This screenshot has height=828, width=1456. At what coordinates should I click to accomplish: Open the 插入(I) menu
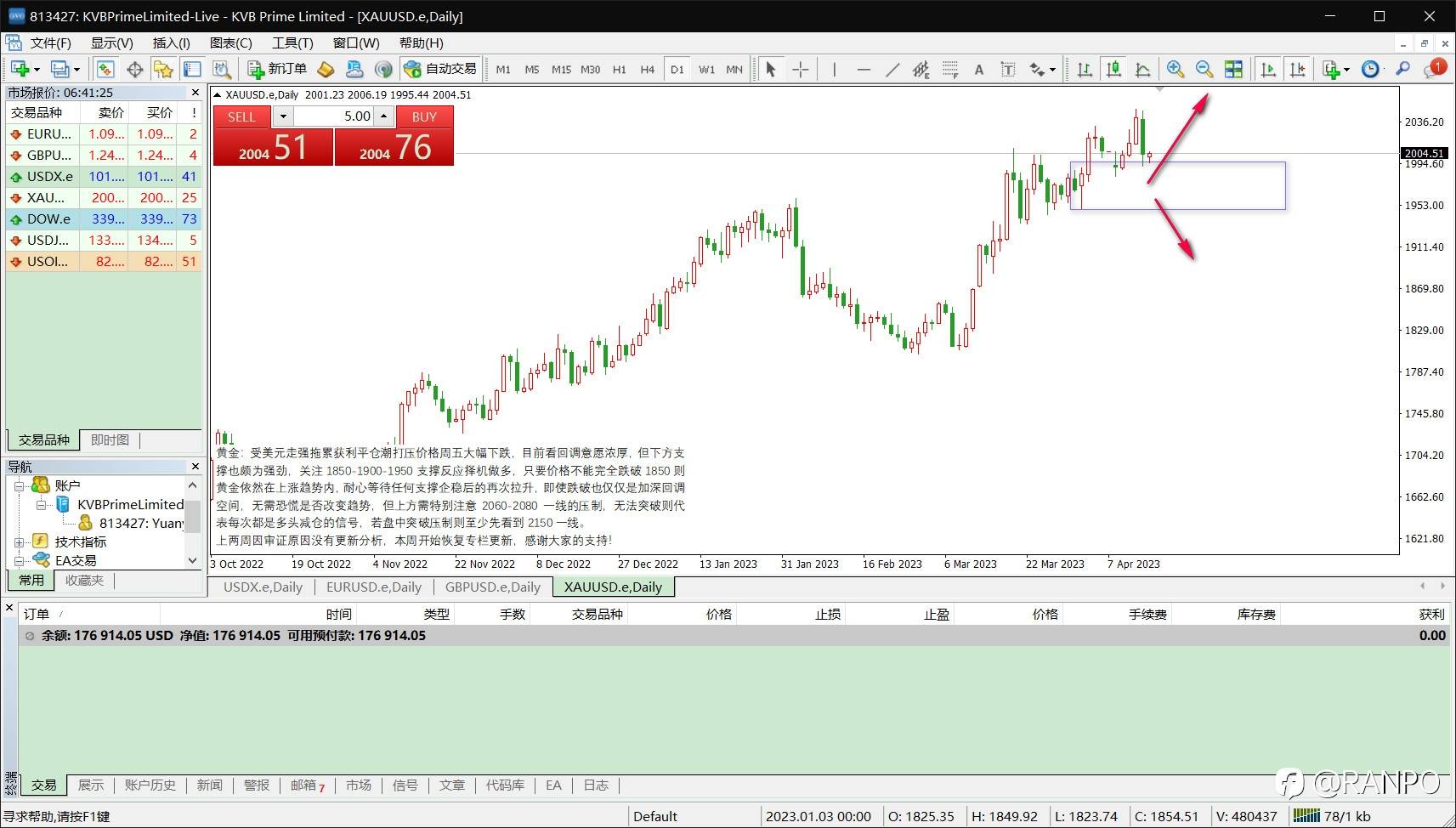tap(171, 43)
